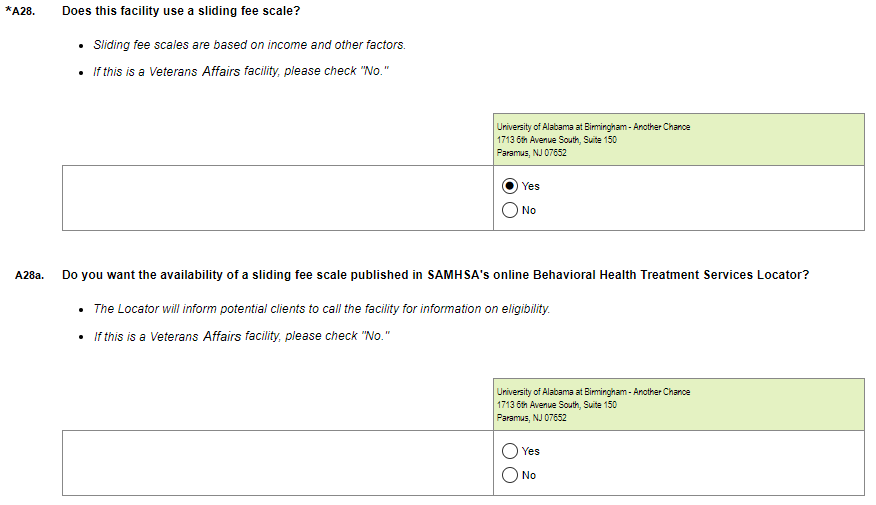Click the green facility address header under A28a
This screenshot has width=876, height=505.
pos(679,405)
